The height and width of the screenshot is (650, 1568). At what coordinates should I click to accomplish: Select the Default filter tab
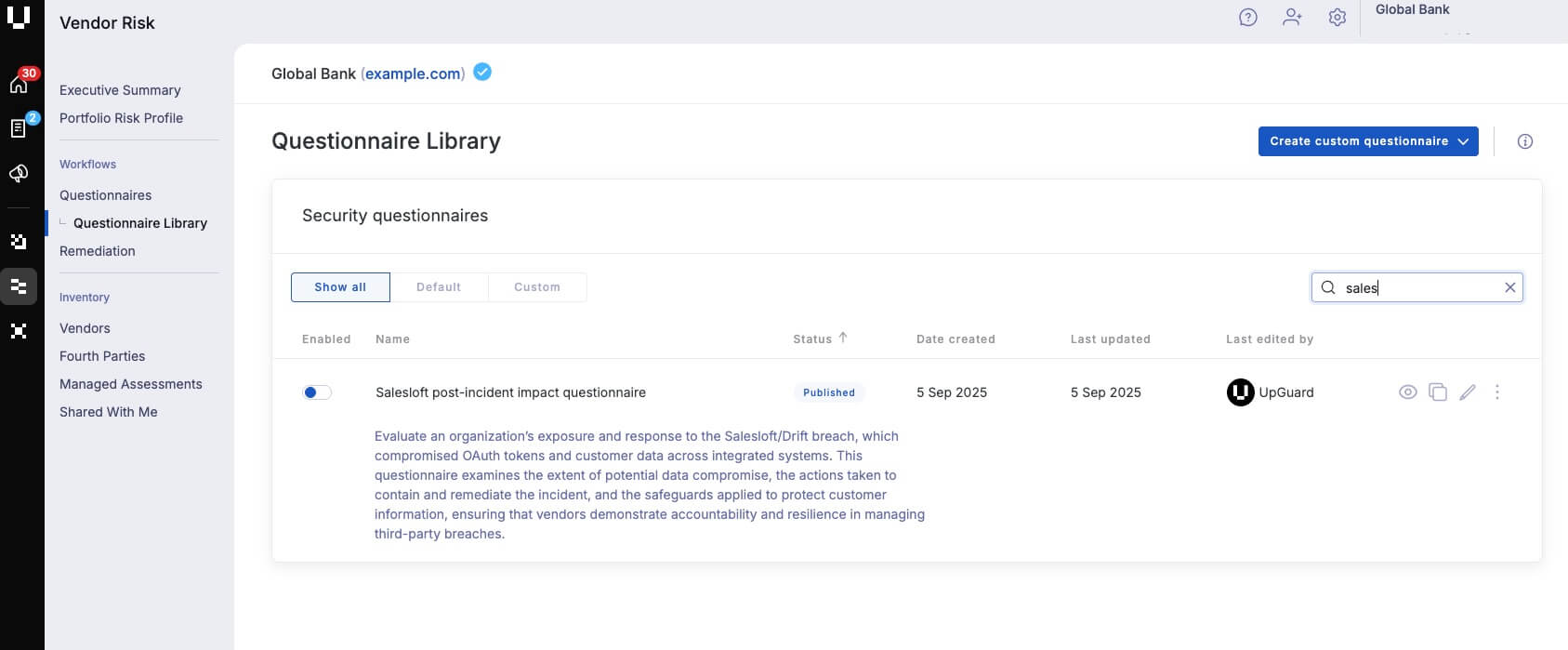tap(439, 287)
